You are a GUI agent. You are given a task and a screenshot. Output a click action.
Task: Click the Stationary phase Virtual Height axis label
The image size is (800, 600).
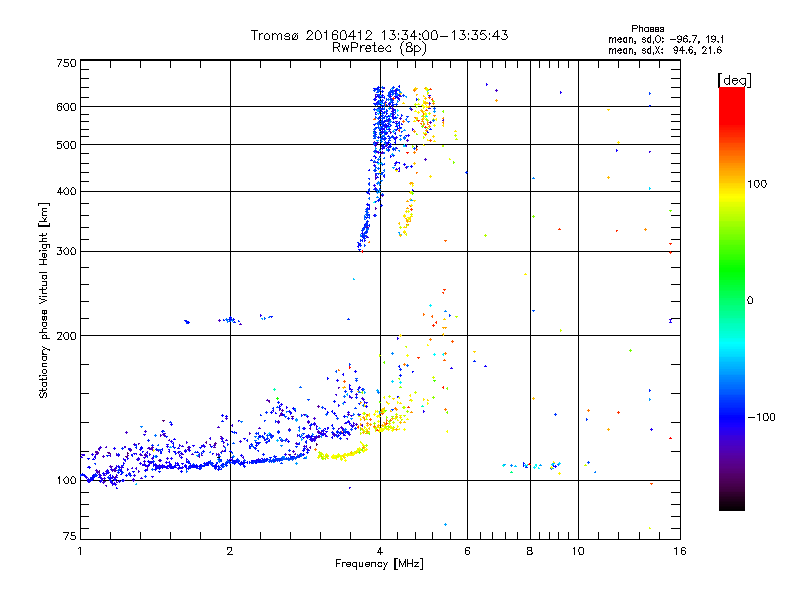click(x=44, y=300)
